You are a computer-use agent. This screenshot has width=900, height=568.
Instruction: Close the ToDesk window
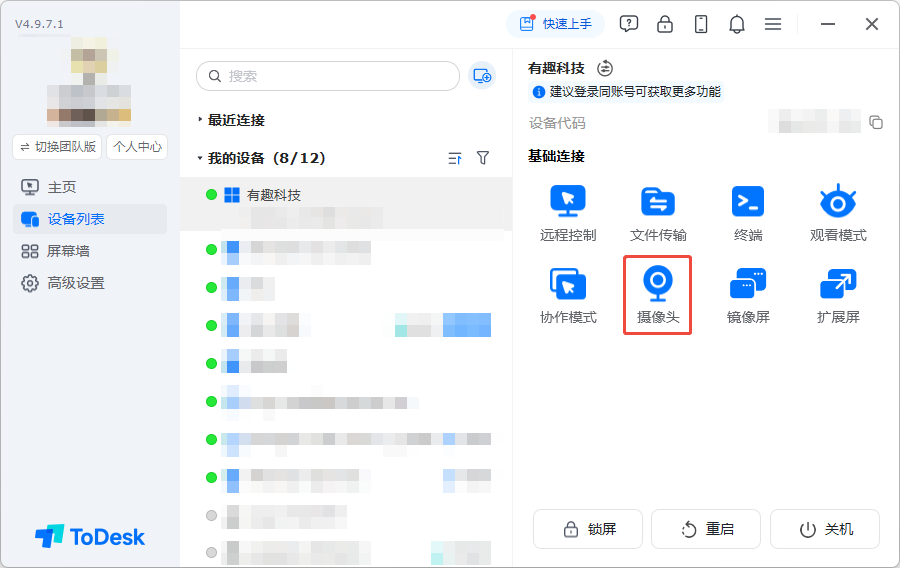point(872,24)
